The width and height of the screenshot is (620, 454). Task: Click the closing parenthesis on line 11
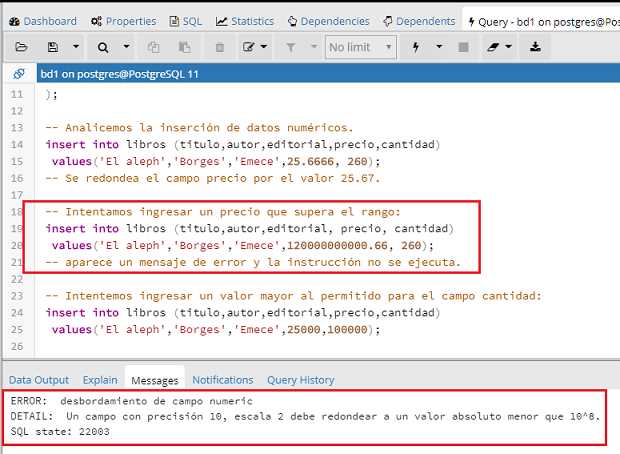tap(51, 95)
